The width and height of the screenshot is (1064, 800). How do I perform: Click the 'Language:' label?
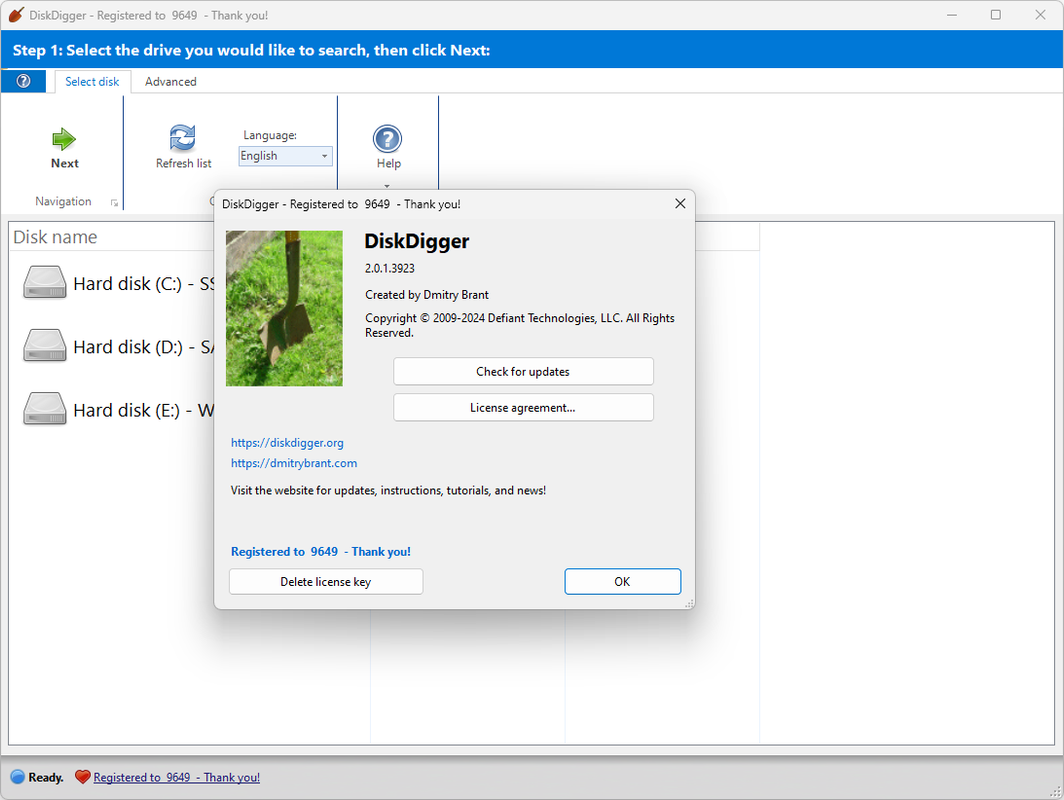point(270,135)
